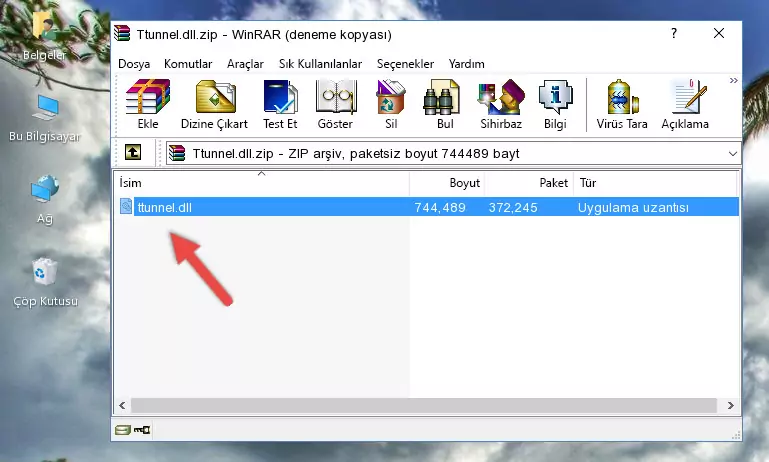Open the Sık Kullanılanlar menu
The width and height of the screenshot is (769, 462).
(x=320, y=64)
